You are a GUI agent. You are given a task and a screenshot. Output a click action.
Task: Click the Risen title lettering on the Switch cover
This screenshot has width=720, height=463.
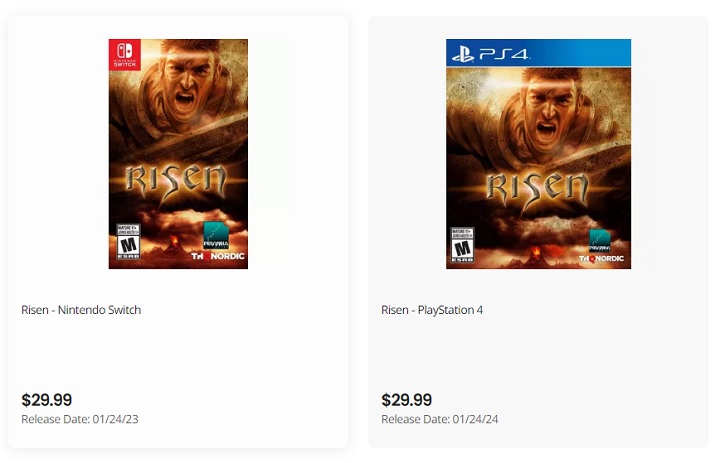point(177,182)
